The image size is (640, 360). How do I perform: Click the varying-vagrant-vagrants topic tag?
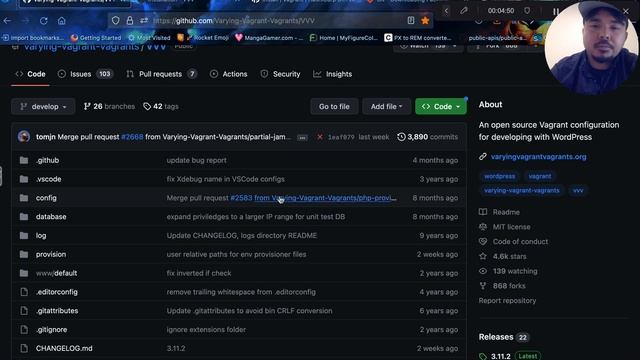tap(522, 191)
